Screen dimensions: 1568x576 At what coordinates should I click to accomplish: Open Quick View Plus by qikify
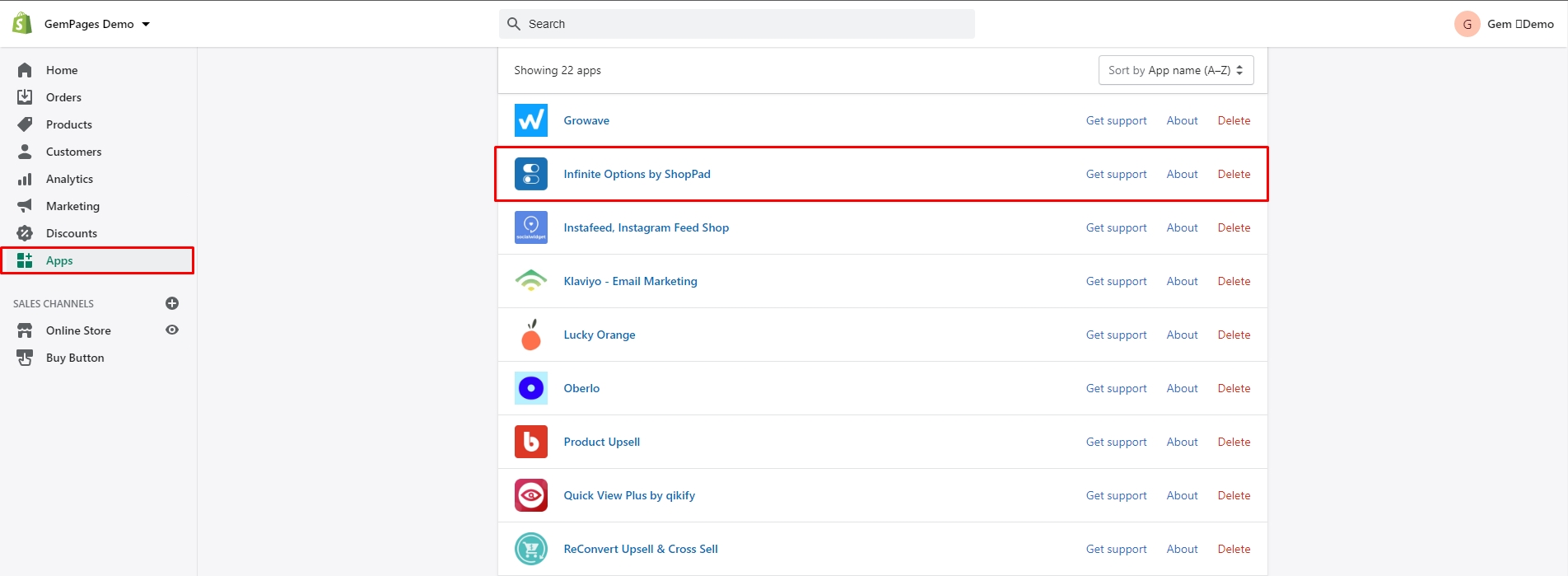point(629,495)
